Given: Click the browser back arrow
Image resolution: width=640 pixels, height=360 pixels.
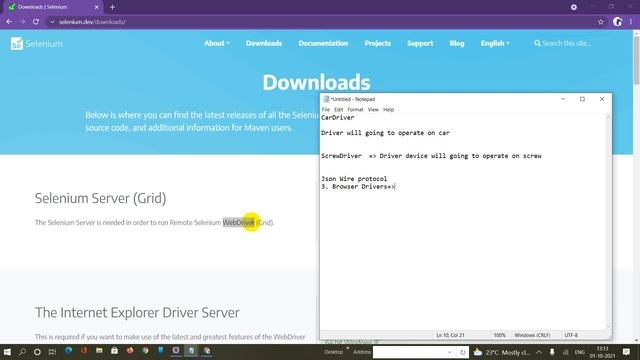Looking at the screenshot, I should coord(9,22).
